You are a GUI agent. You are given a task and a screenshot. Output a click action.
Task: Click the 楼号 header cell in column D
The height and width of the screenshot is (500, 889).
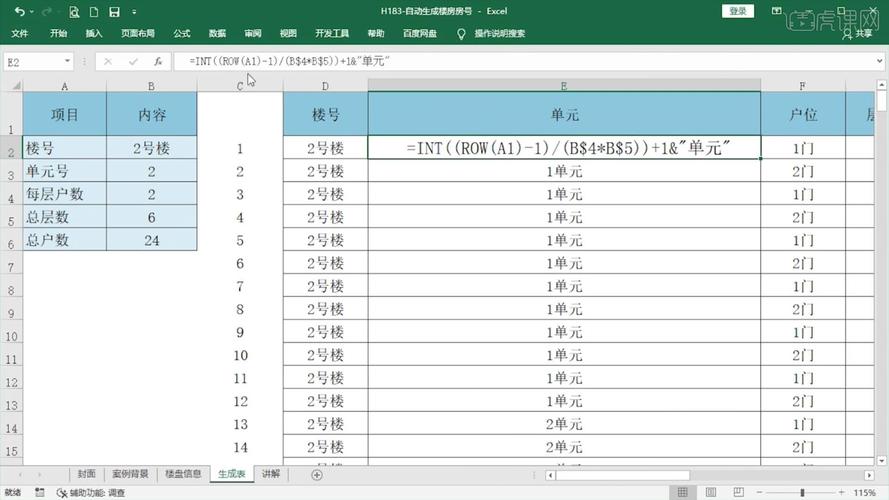(x=325, y=115)
